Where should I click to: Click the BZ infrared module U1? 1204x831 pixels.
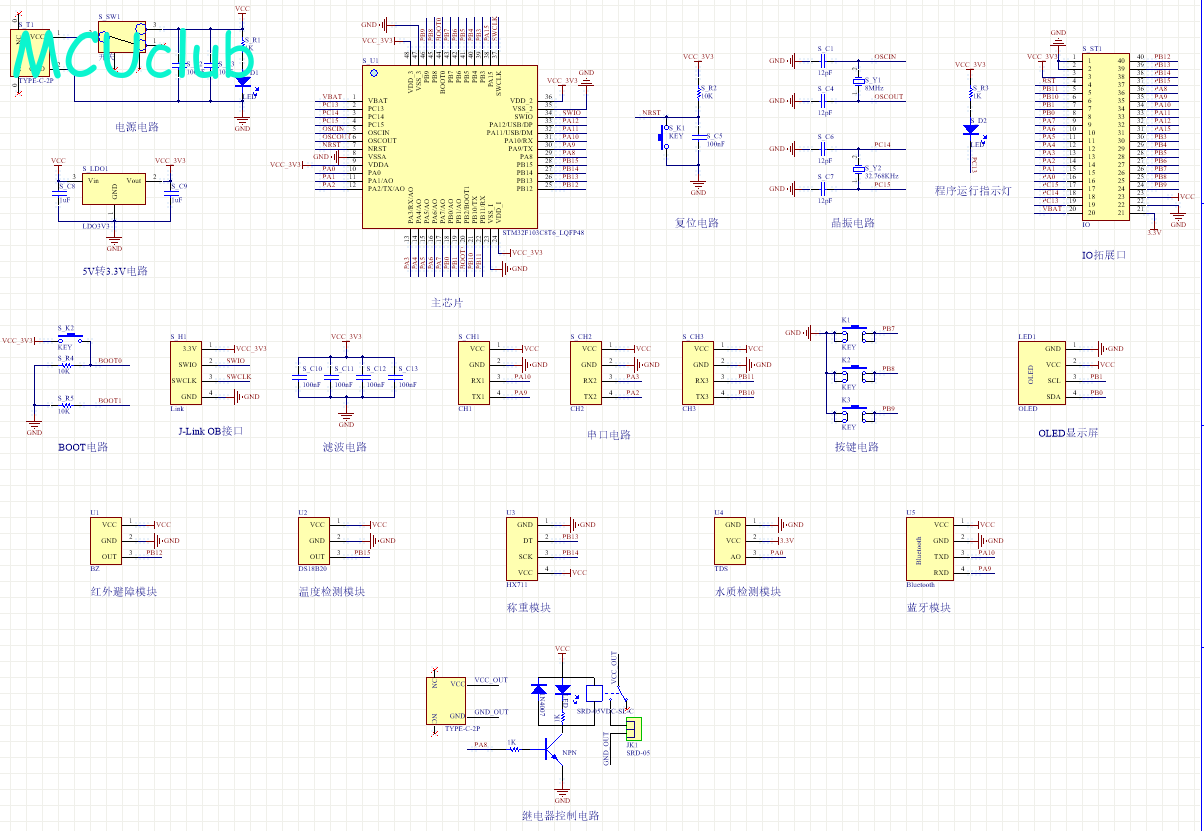108,540
